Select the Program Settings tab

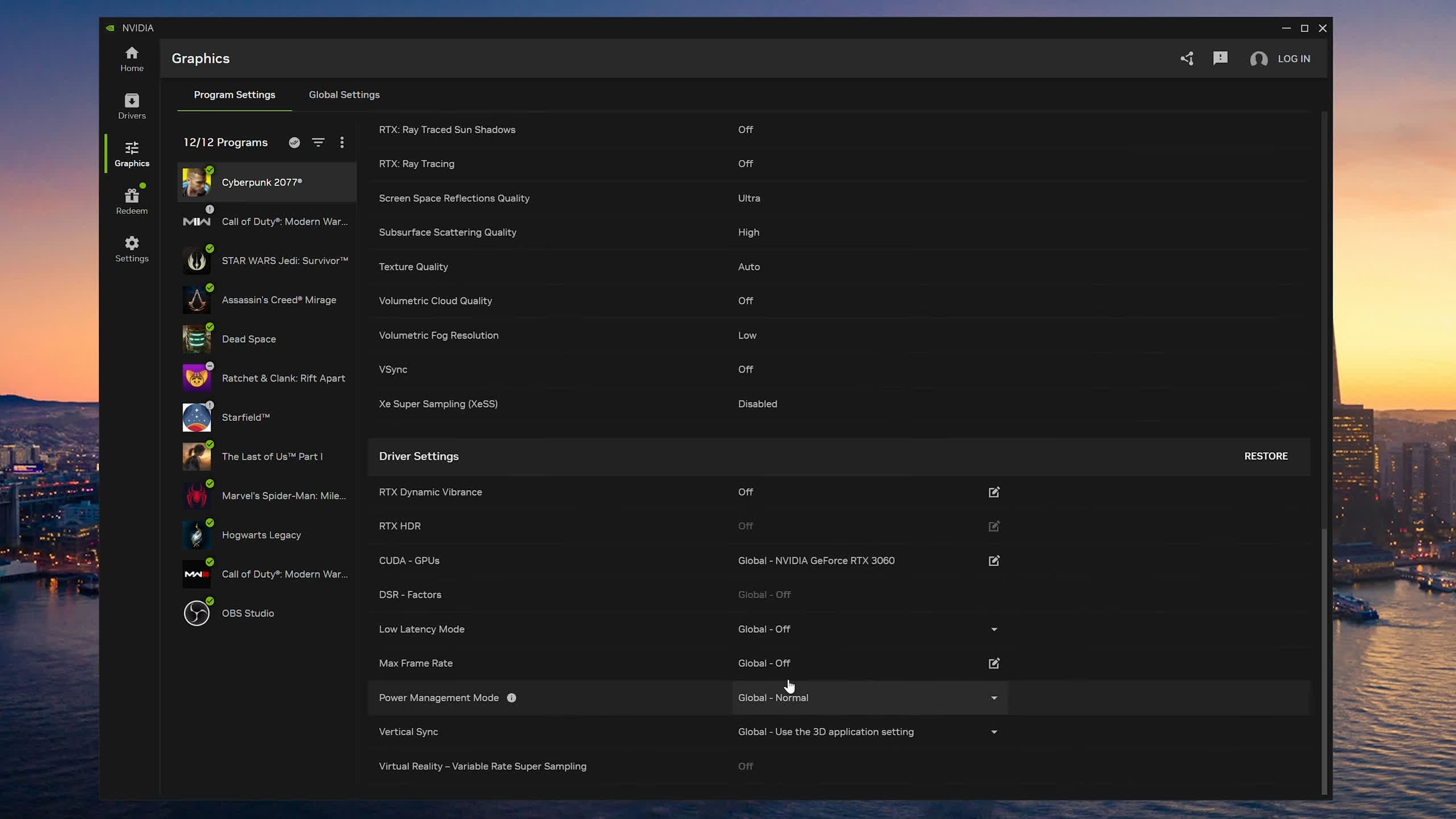pyautogui.click(x=234, y=95)
